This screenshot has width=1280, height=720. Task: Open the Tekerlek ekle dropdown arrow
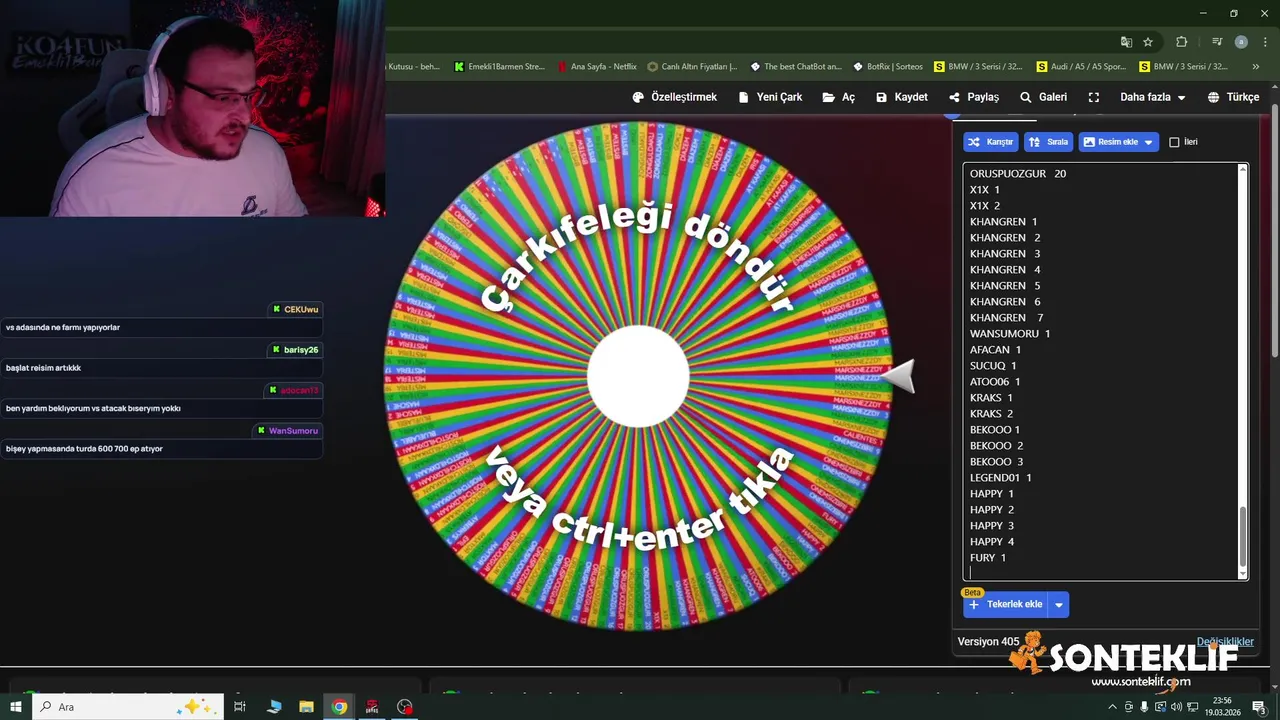coord(1059,604)
